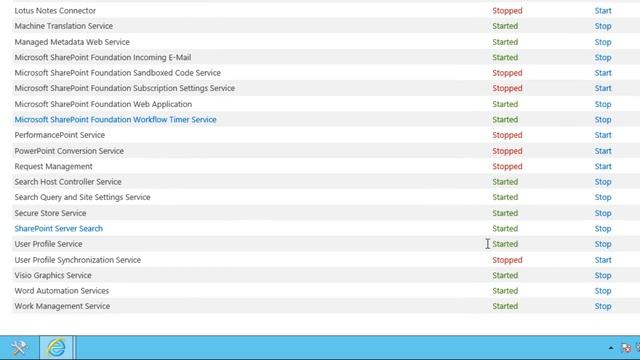The width and height of the screenshot is (640, 360).
Task: Select Managed Metadata Web Service text
Action: click(x=72, y=42)
